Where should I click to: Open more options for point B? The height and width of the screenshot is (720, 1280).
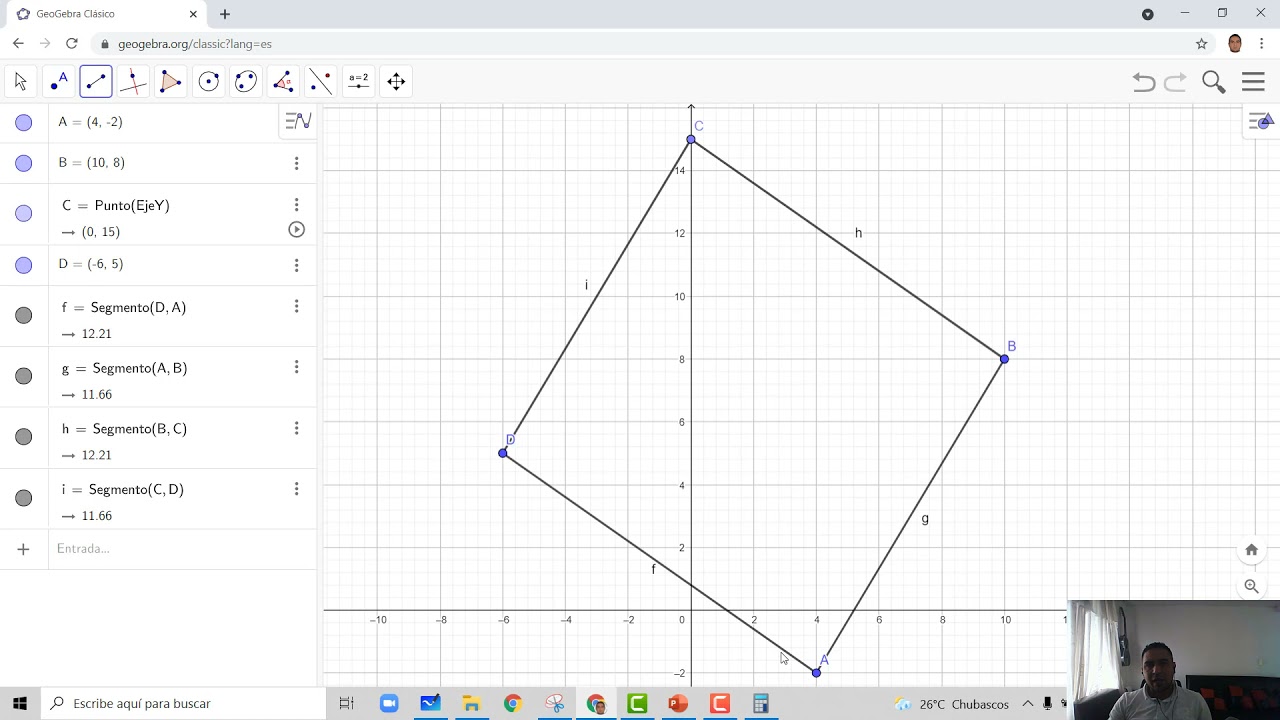[x=296, y=163]
